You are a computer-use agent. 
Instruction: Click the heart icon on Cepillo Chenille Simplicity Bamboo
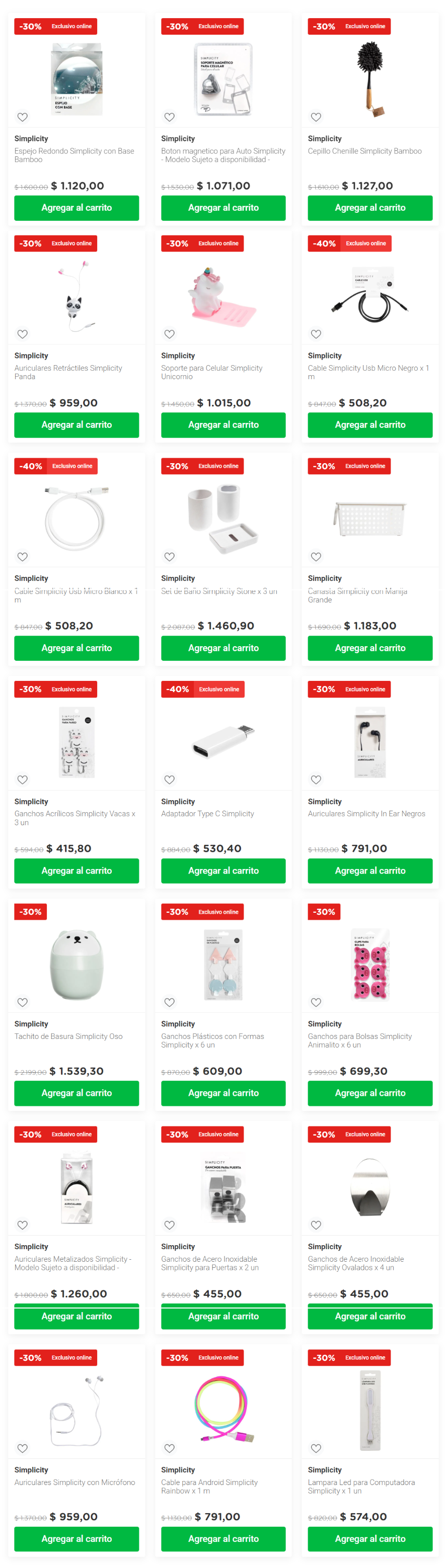pos(316,116)
